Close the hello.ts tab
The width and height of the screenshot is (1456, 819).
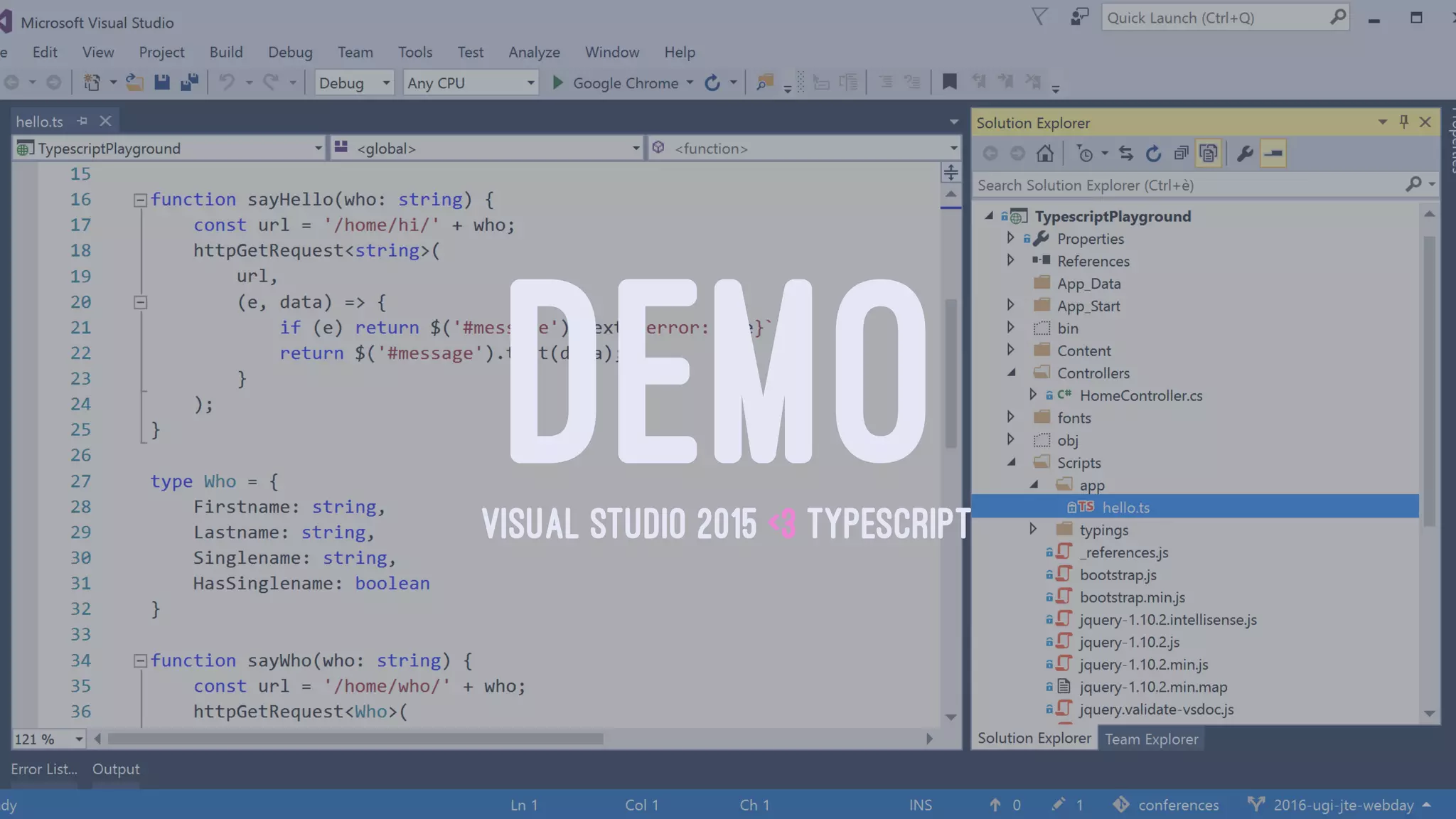tap(105, 121)
